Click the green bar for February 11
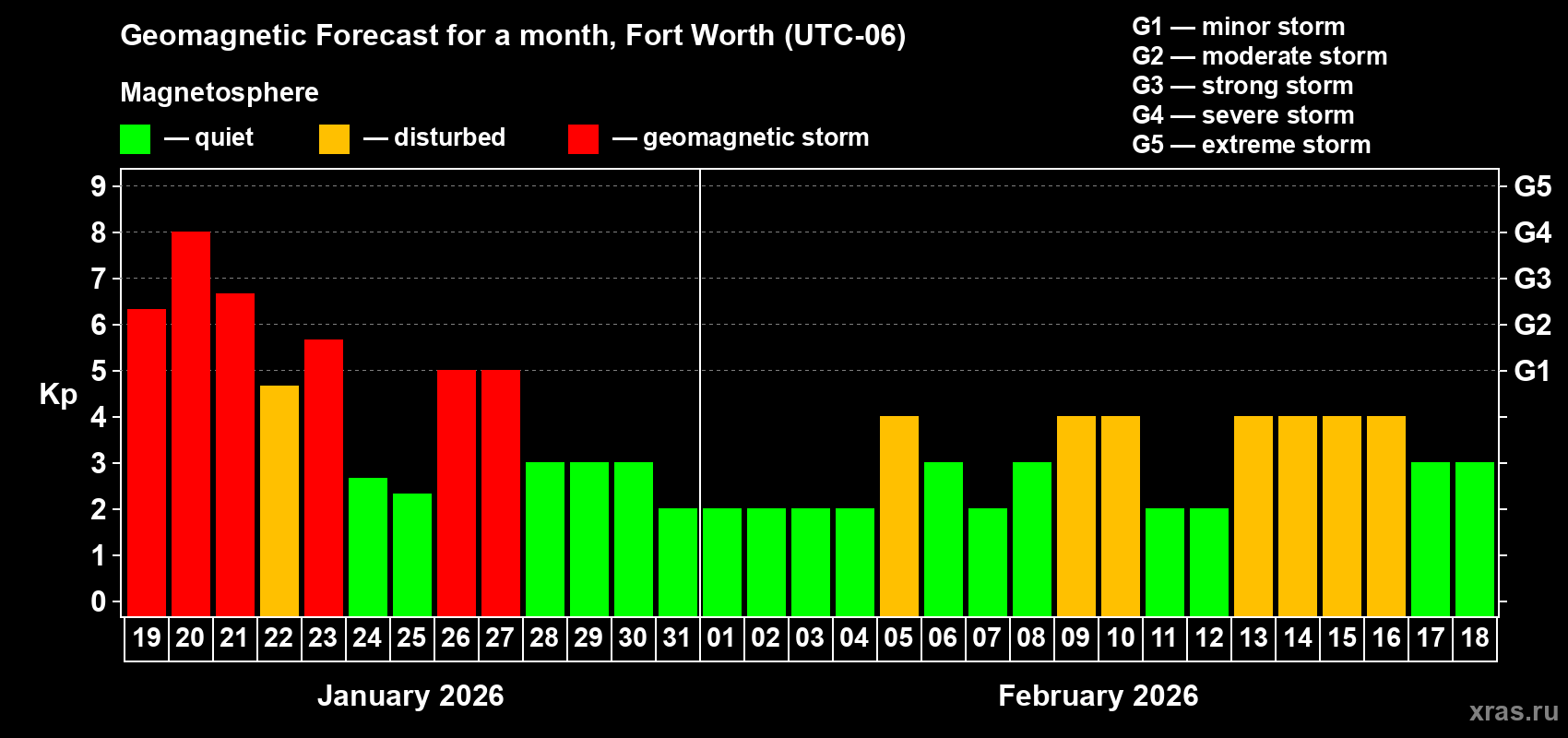 [x=1165, y=562]
